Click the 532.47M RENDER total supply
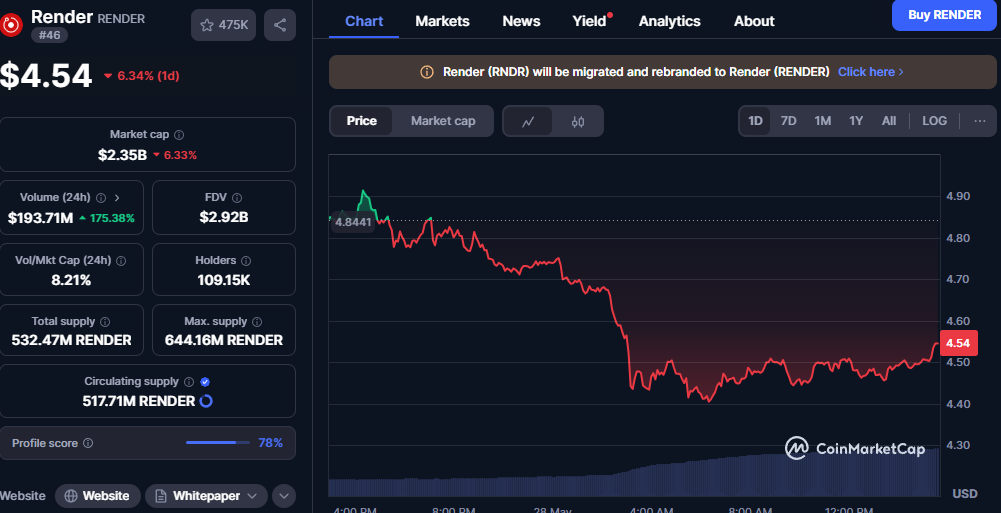 click(x=72, y=340)
